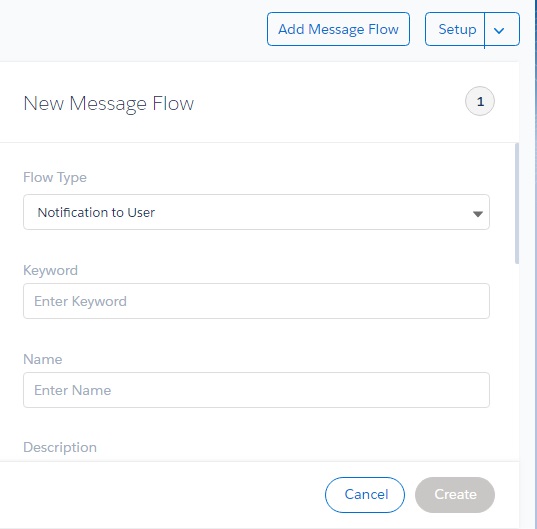537x529 pixels.
Task: Click the Keyword field label
Action: click(x=50, y=270)
